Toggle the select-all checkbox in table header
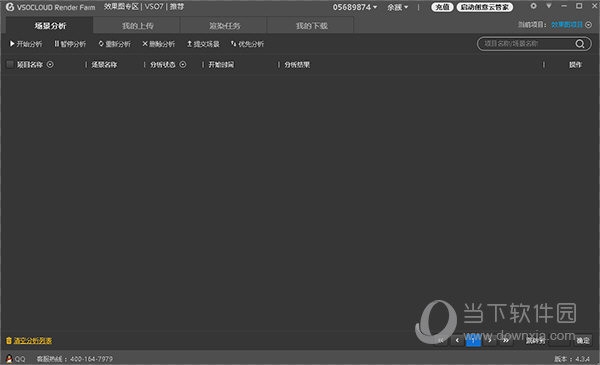 coord(10,64)
